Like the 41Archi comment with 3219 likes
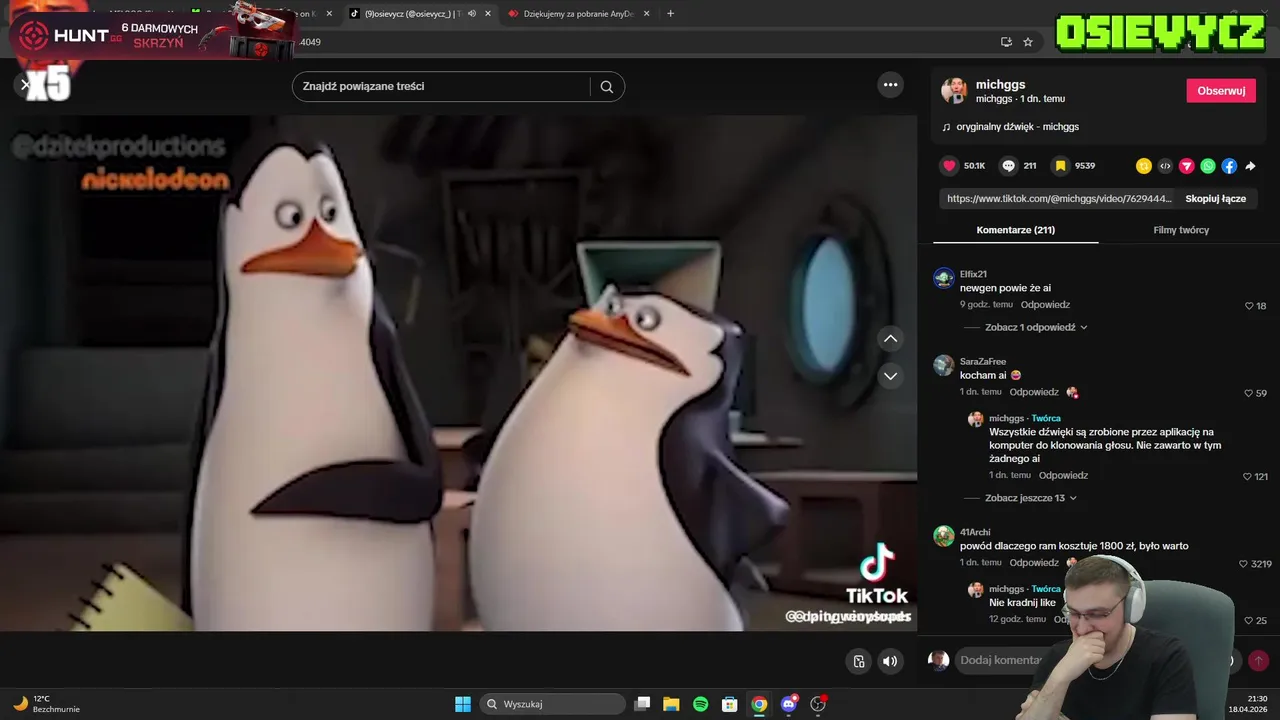Image resolution: width=1280 pixels, height=720 pixels. [x=1244, y=564]
